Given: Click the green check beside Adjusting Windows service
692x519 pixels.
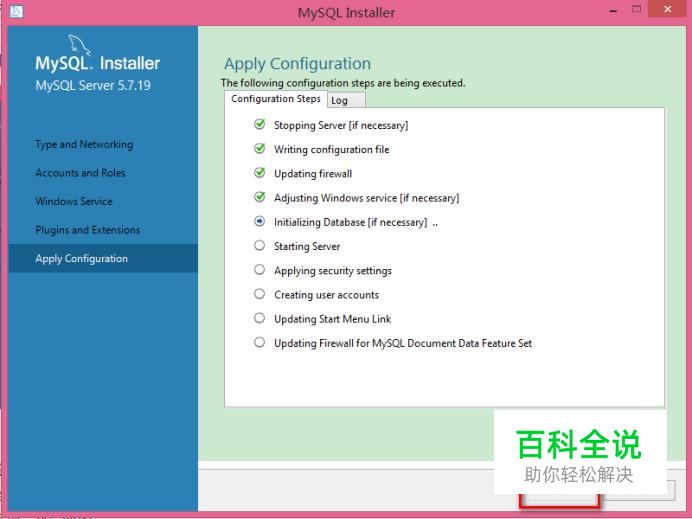Looking at the screenshot, I should click(x=260, y=197).
